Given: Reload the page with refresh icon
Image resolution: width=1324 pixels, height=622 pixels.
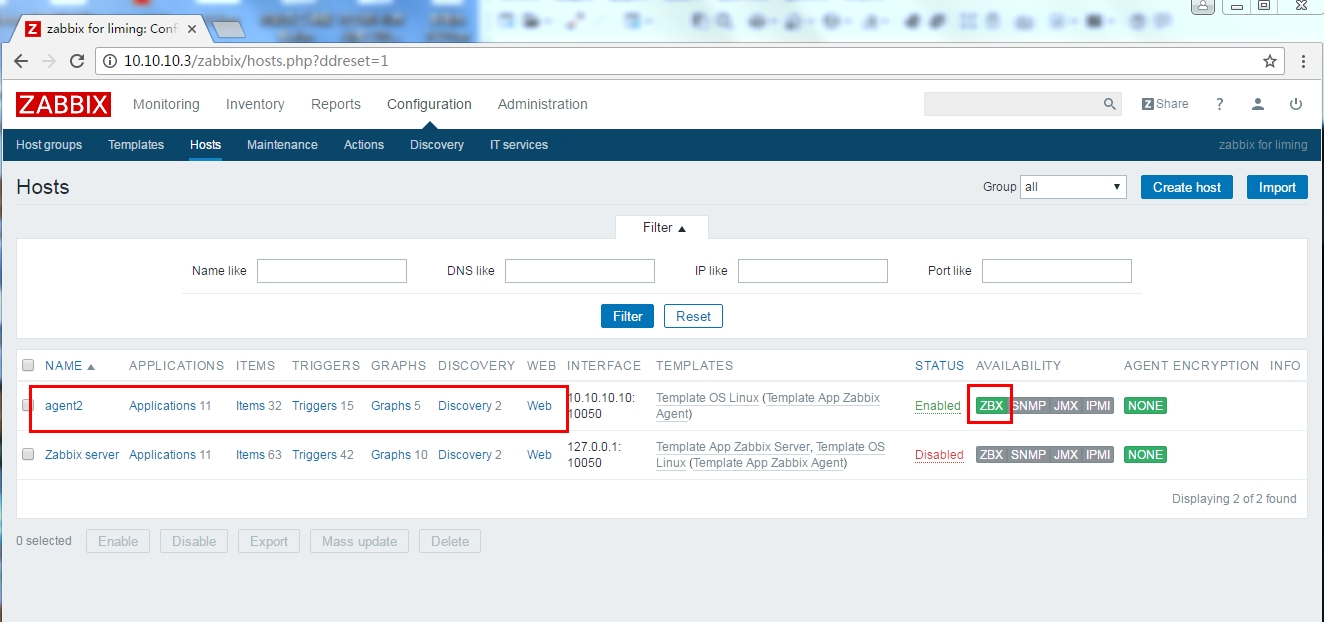Looking at the screenshot, I should tap(77, 61).
